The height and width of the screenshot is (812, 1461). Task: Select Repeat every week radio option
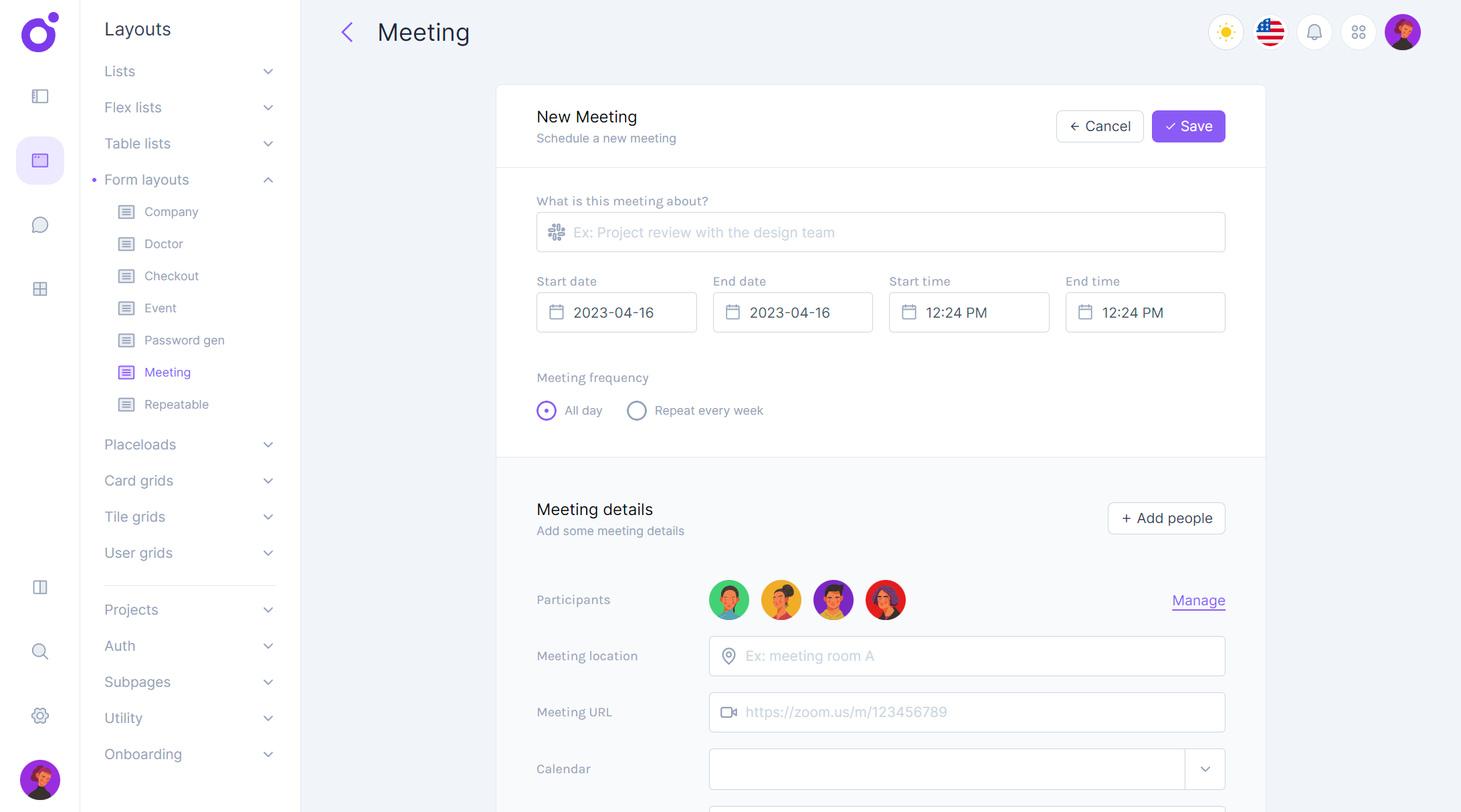[637, 411]
